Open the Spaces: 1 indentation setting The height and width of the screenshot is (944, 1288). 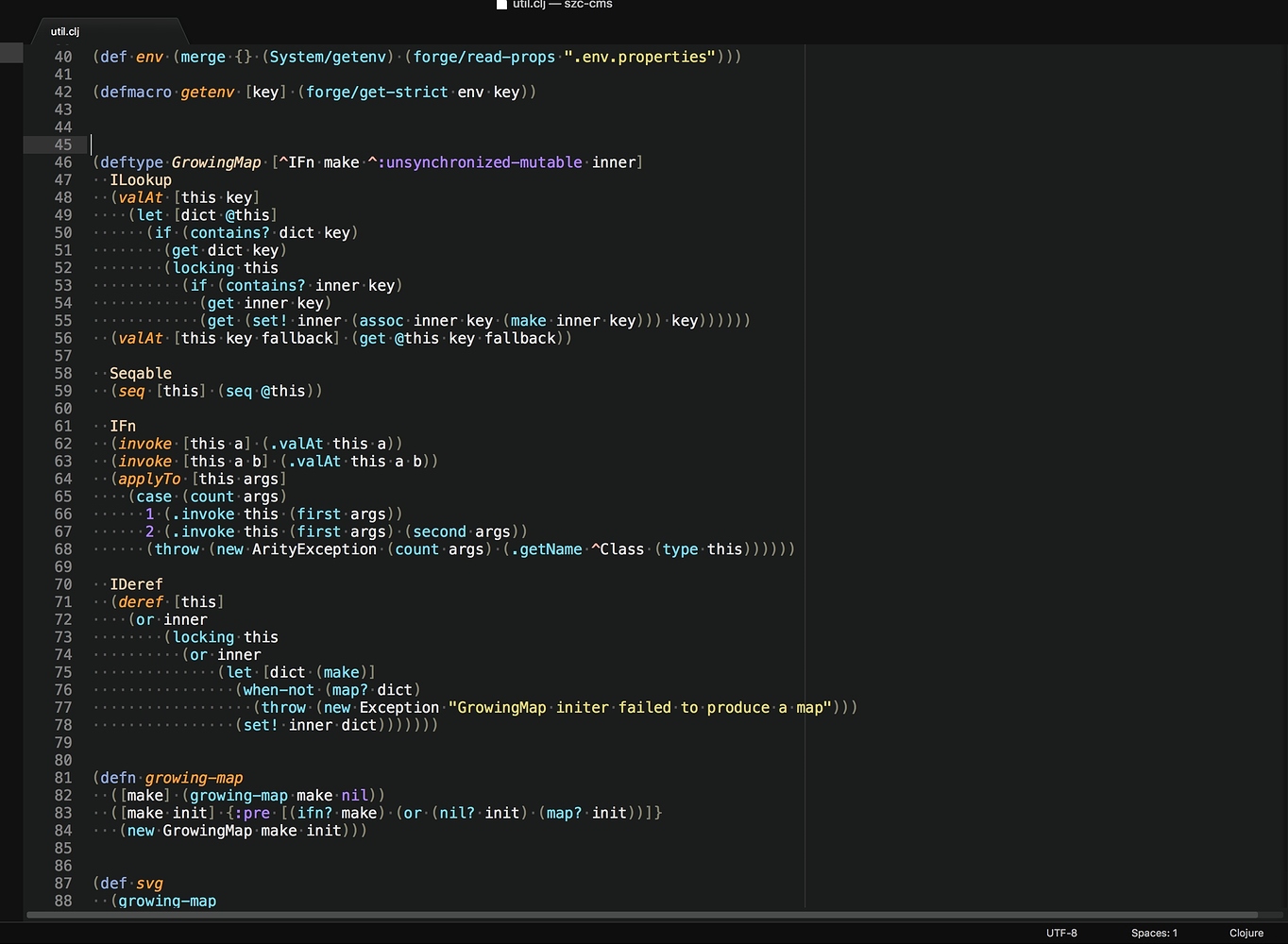tap(1154, 933)
